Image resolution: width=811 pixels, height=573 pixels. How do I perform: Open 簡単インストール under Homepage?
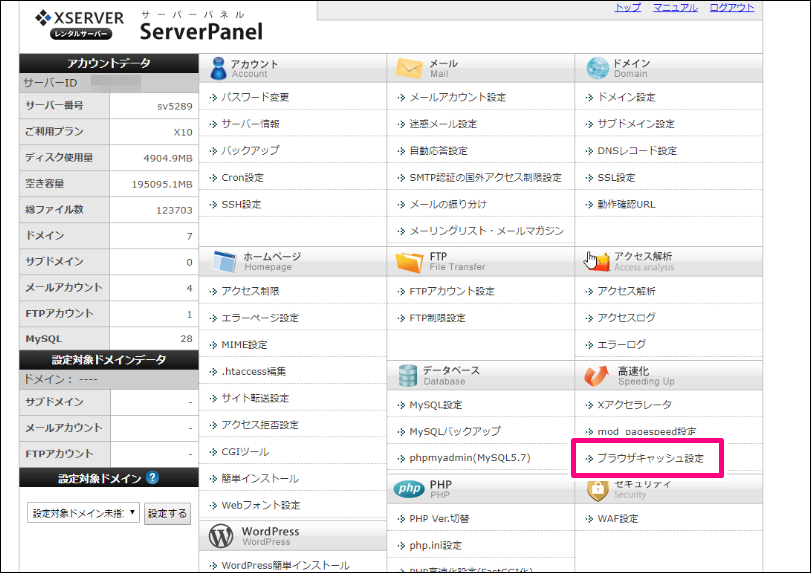click(260, 478)
